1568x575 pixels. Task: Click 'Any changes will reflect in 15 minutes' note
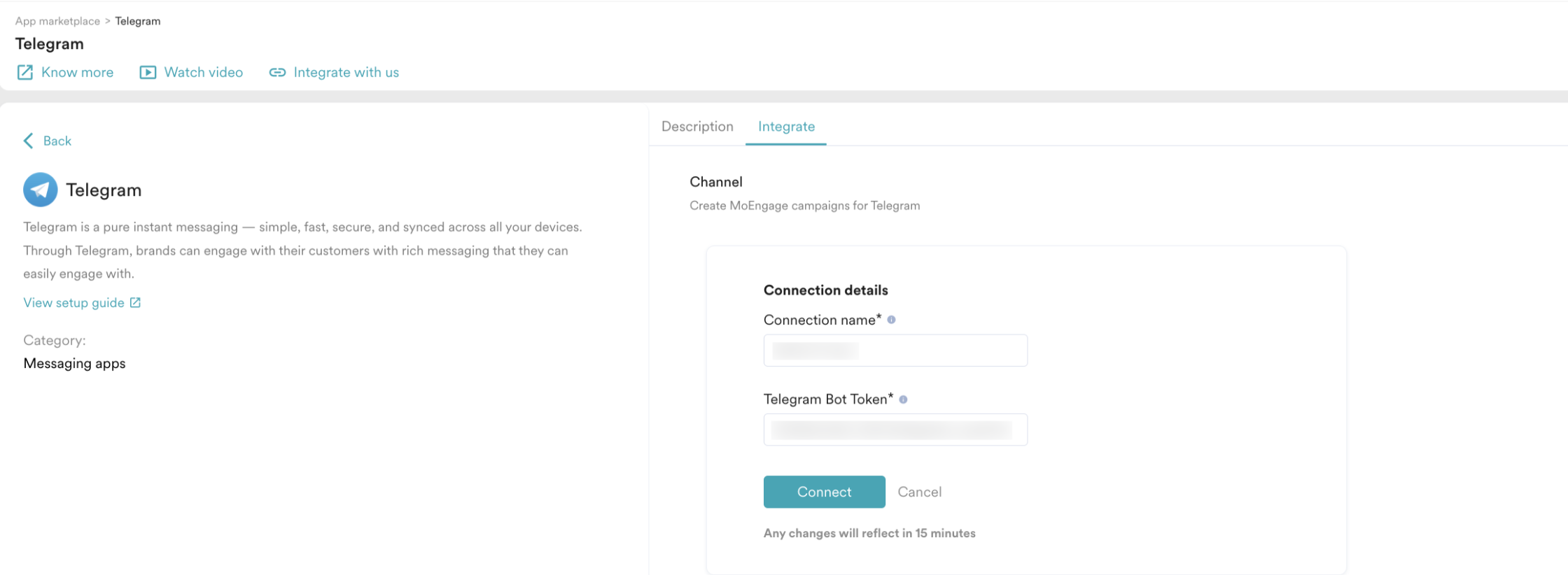[869, 533]
